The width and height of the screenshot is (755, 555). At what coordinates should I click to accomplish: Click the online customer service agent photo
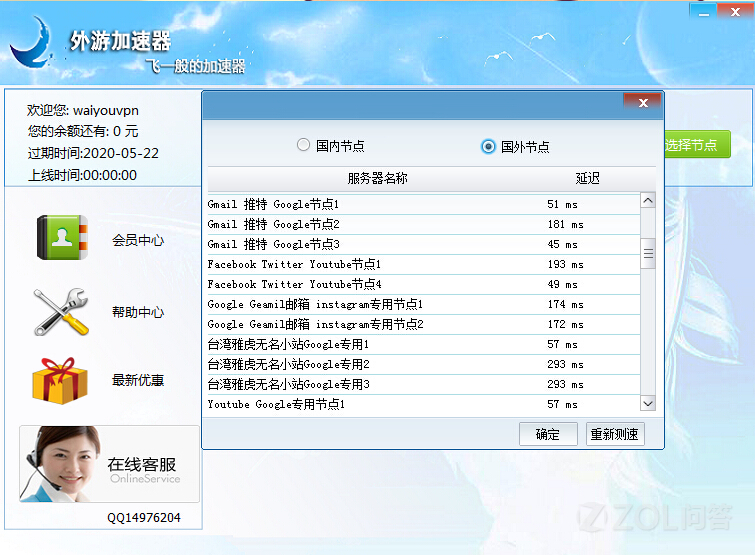(x=61, y=464)
